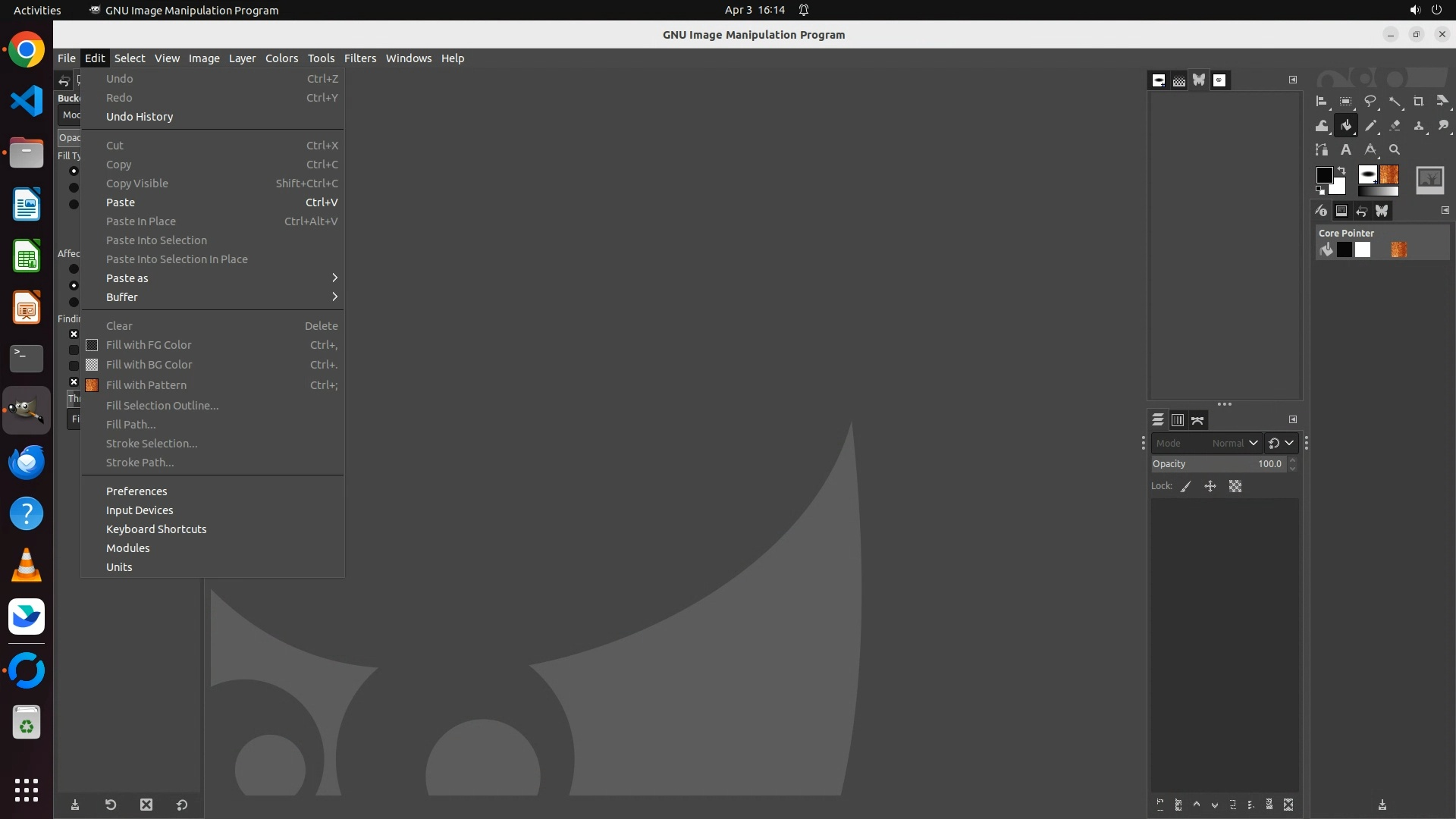Select the Crop tool in toolbox
Image resolution: width=1456 pixels, height=819 pixels.
pyautogui.click(x=1418, y=102)
